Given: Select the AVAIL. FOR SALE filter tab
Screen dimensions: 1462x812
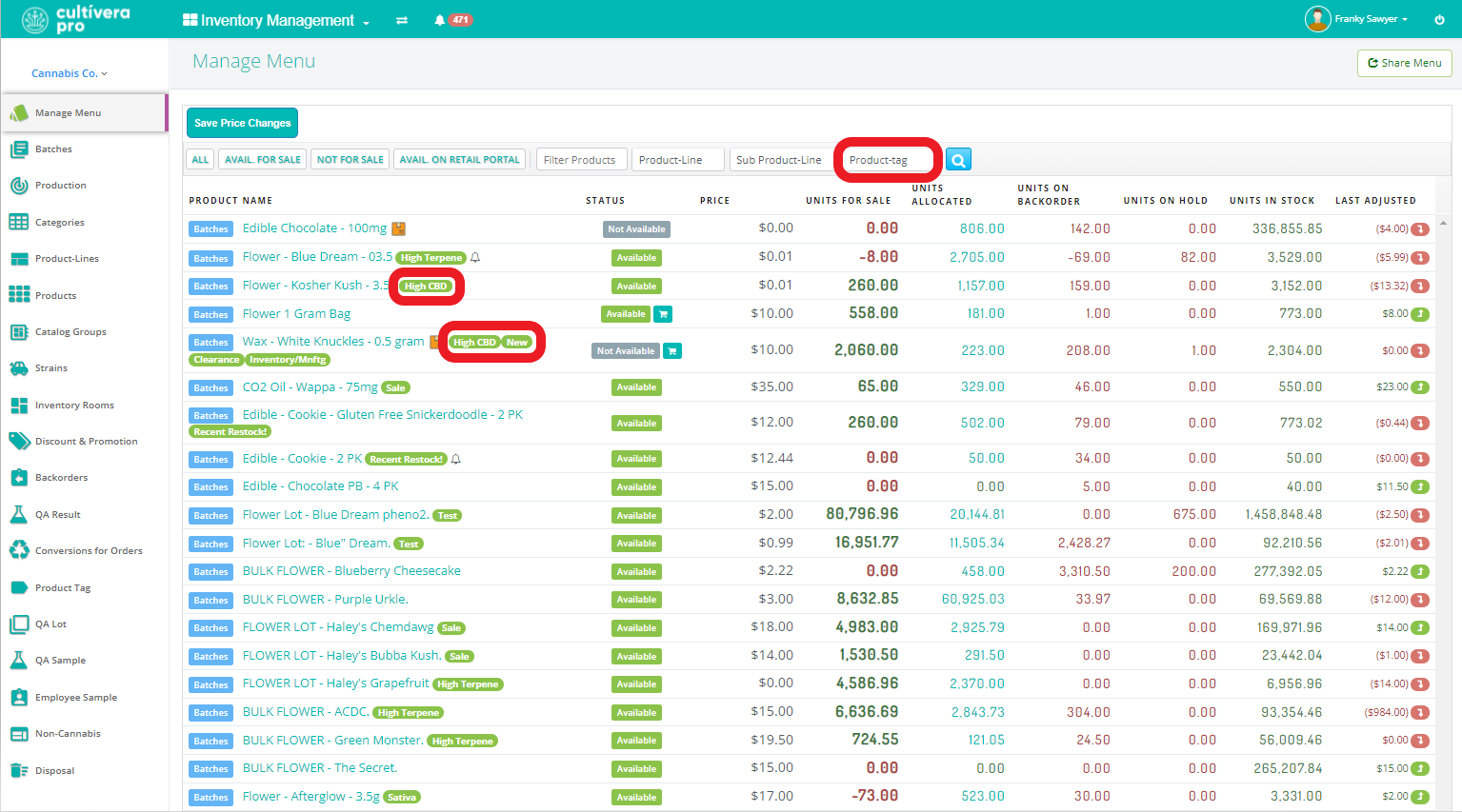Looking at the screenshot, I should (x=262, y=160).
